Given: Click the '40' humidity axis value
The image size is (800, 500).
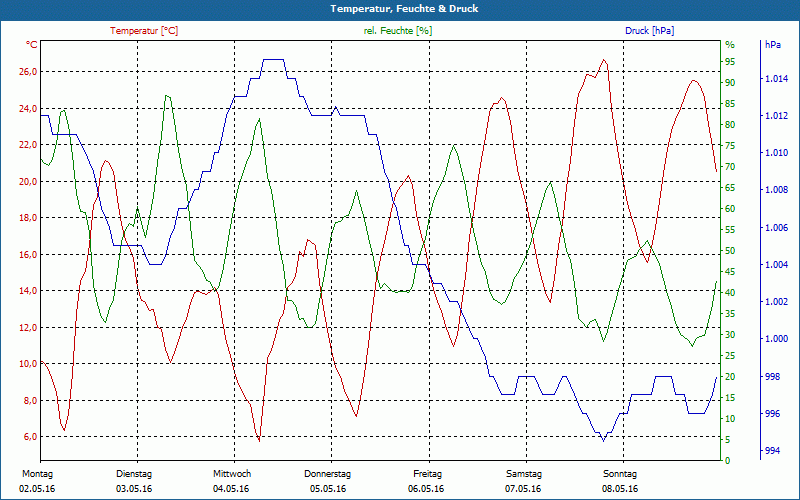Looking at the screenshot, I should (730, 292).
